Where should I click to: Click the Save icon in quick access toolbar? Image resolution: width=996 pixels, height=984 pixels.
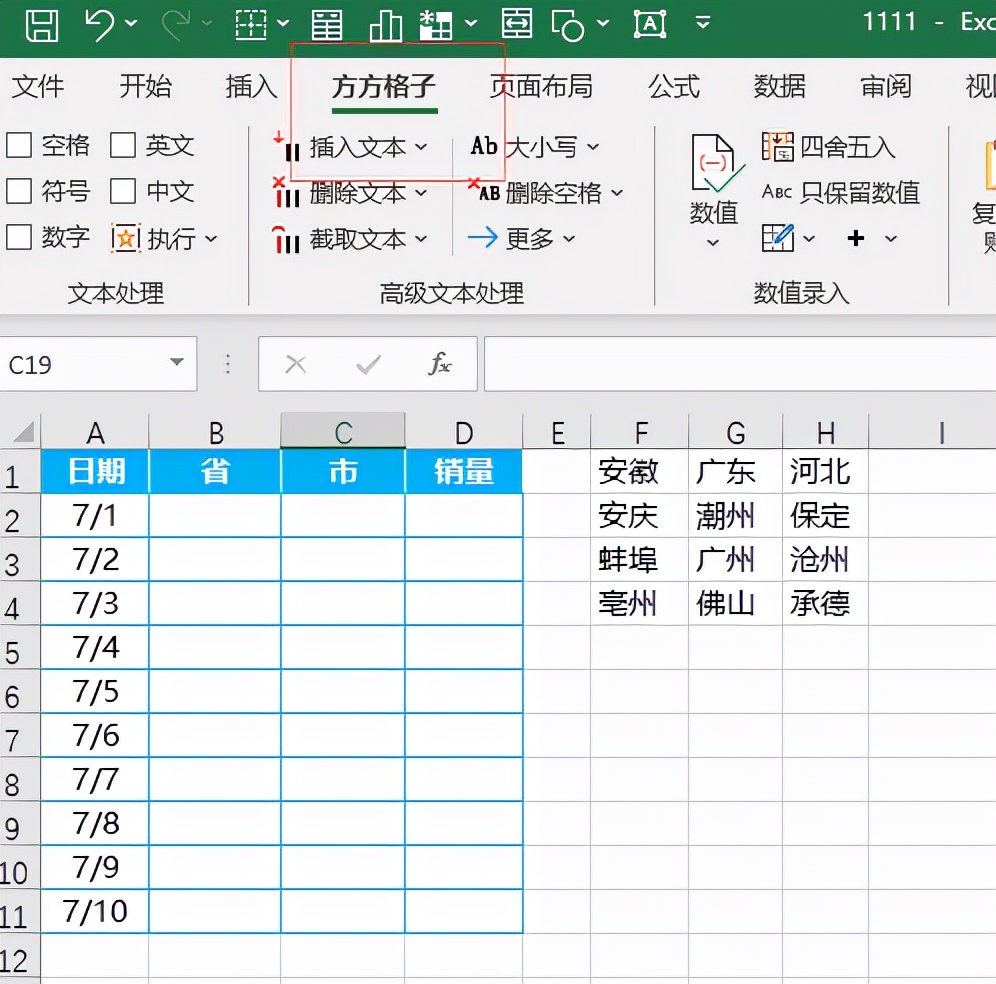42,25
